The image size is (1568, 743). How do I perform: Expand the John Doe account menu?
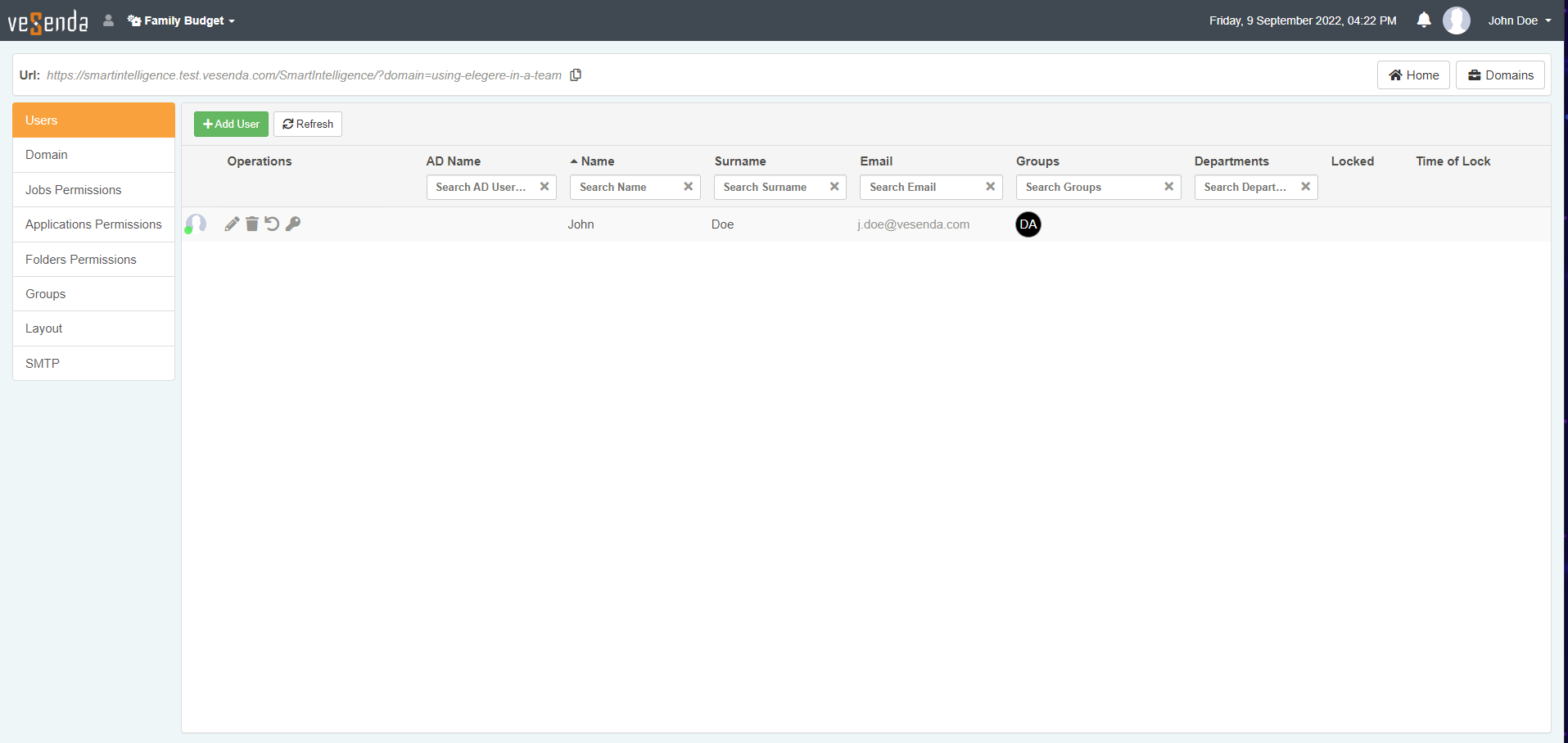pyautogui.click(x=1519, y=20)
